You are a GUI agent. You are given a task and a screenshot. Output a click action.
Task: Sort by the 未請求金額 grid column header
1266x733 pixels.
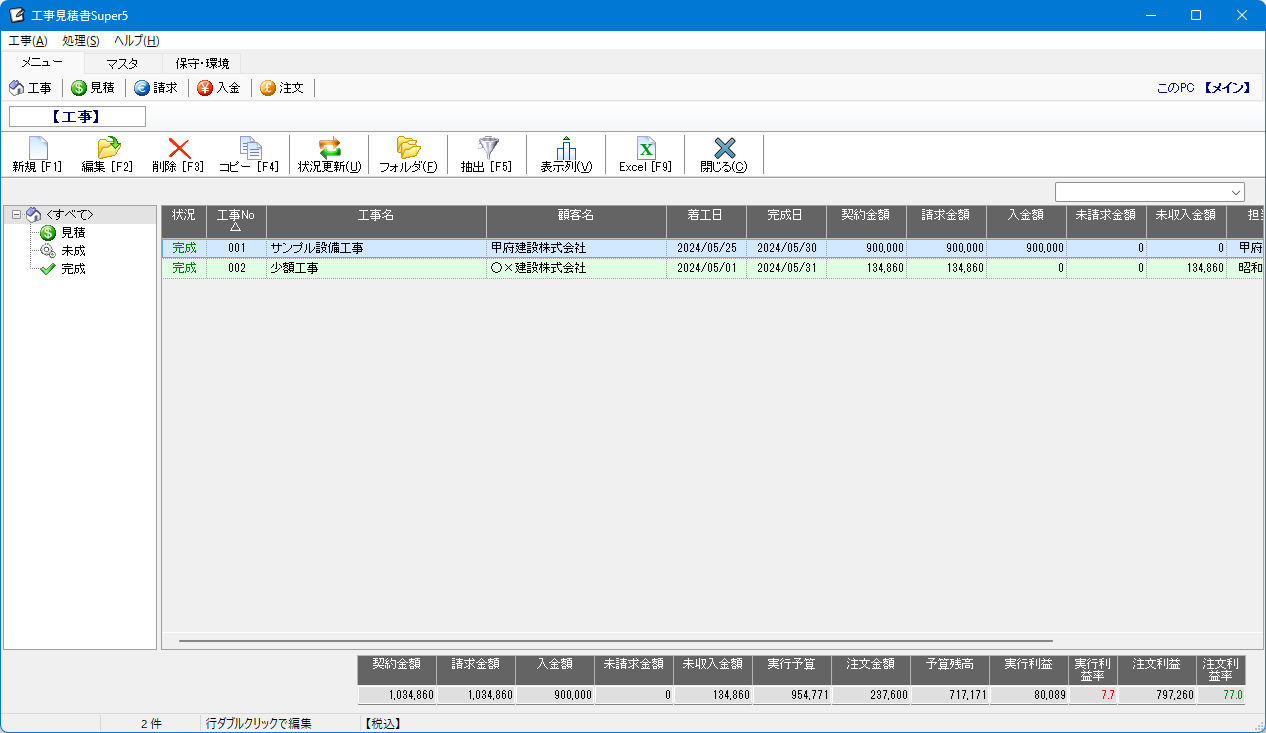[x=1106, y=221]
